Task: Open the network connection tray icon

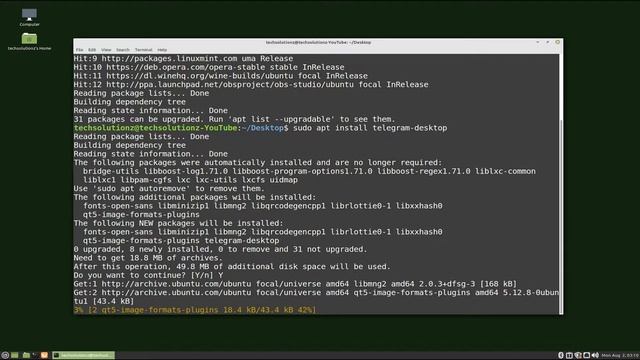Action: [587, 355]
